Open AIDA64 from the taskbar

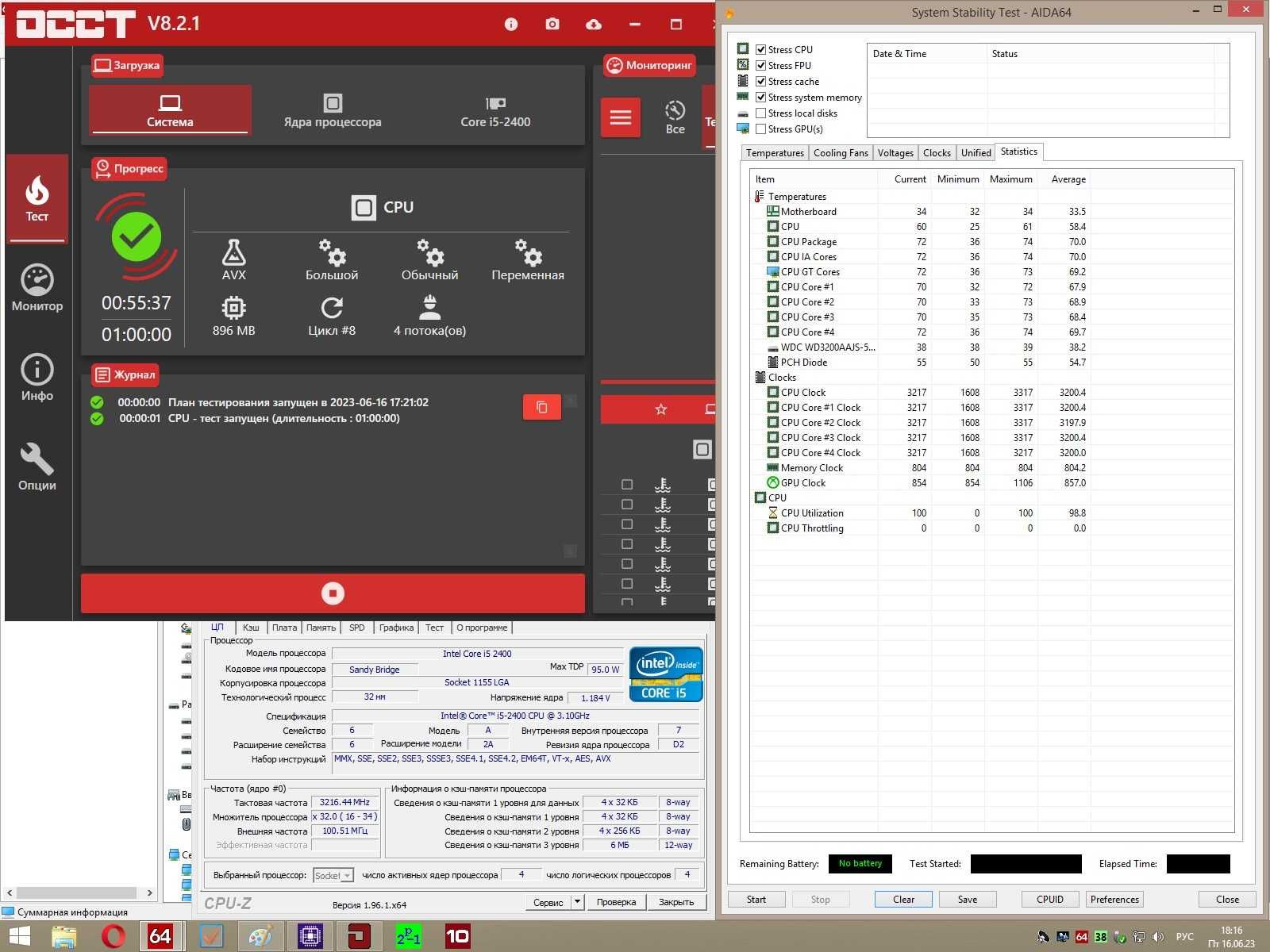coord(160,936)
